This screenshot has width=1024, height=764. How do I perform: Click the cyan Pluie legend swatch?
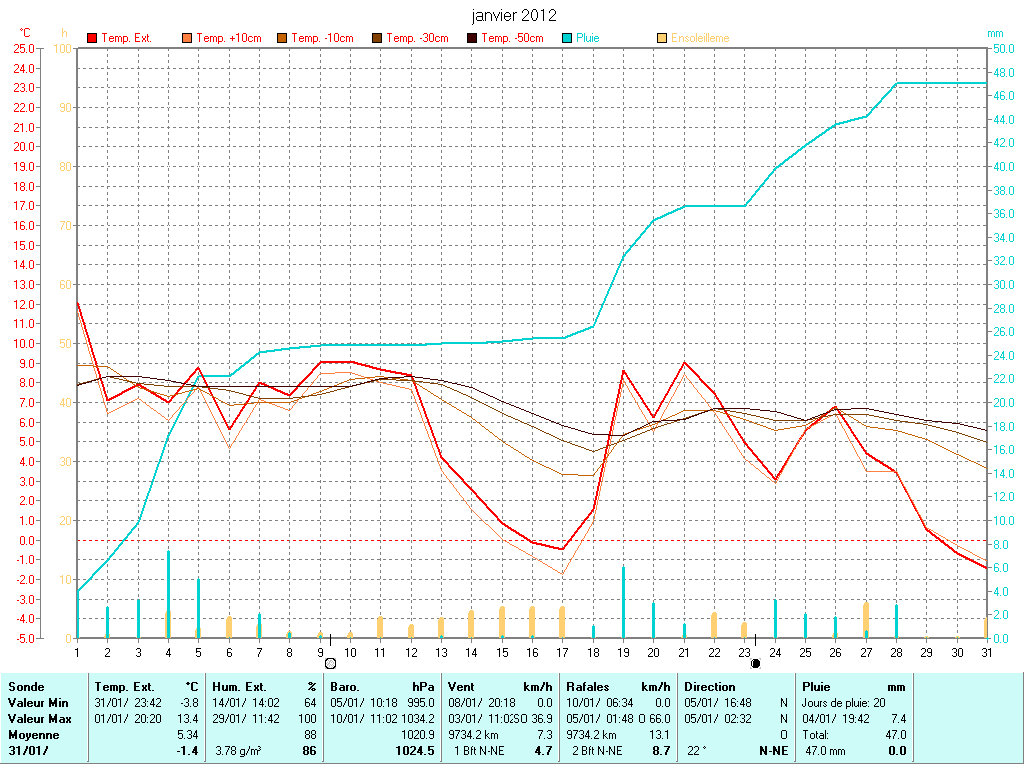coord(567,38)
